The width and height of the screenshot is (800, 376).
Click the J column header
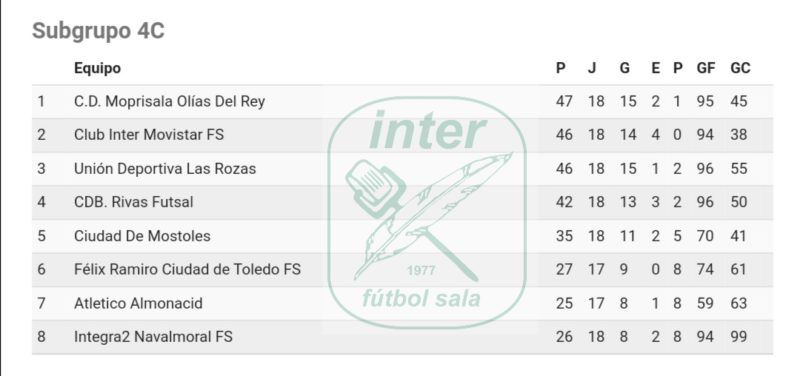[x=591, y=68]
